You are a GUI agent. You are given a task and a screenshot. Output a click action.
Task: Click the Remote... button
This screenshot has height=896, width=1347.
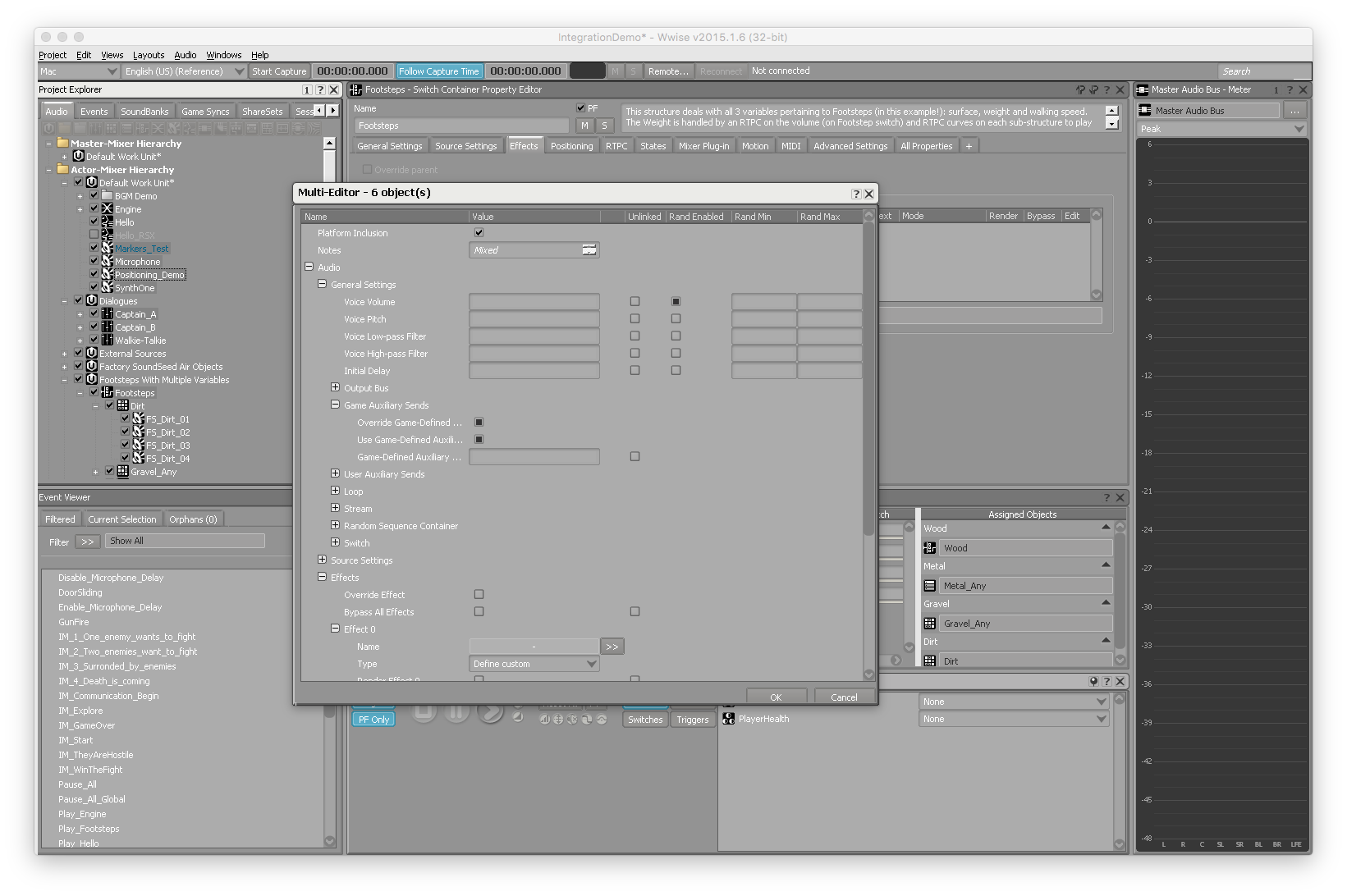pyautogui.click(x=668, y=71)
